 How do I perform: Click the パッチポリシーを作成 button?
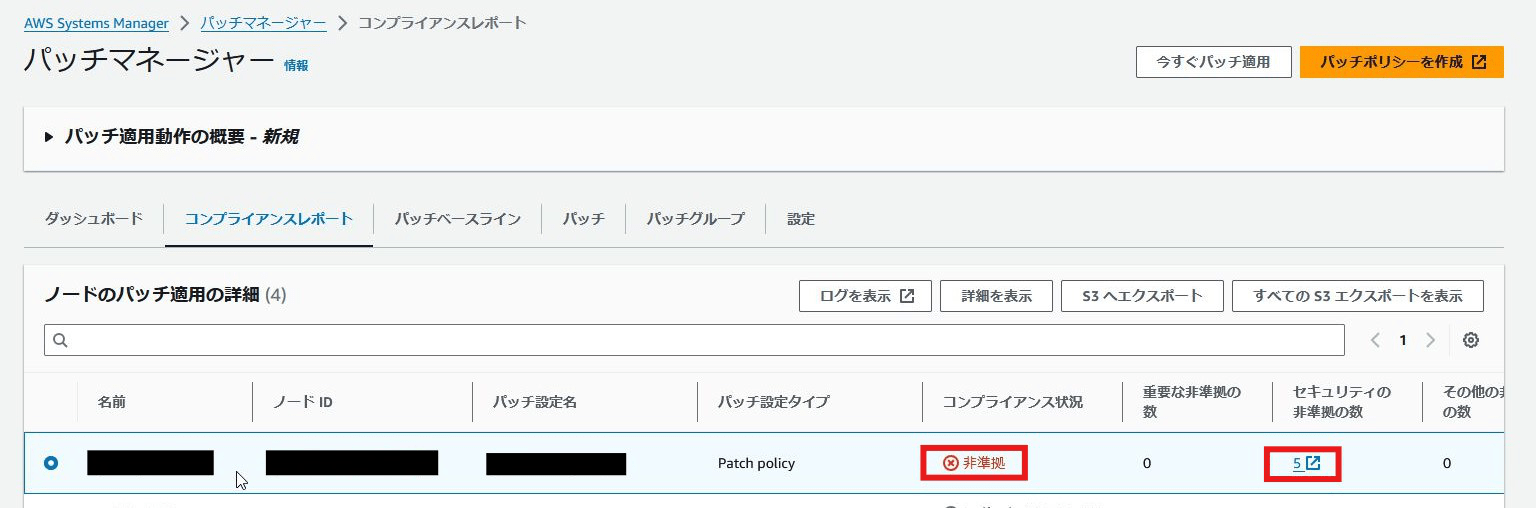pos(1401,62)
